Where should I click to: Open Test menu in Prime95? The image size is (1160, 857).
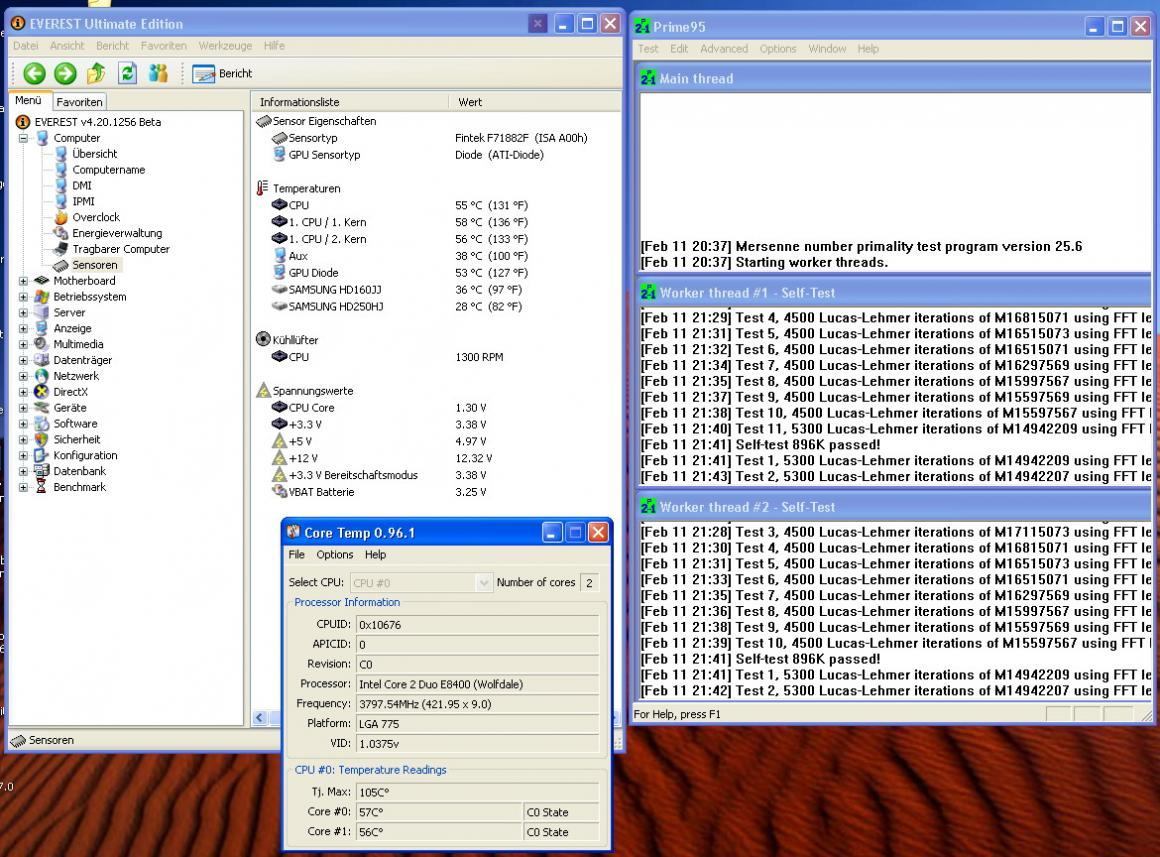(x=648, y=49)
